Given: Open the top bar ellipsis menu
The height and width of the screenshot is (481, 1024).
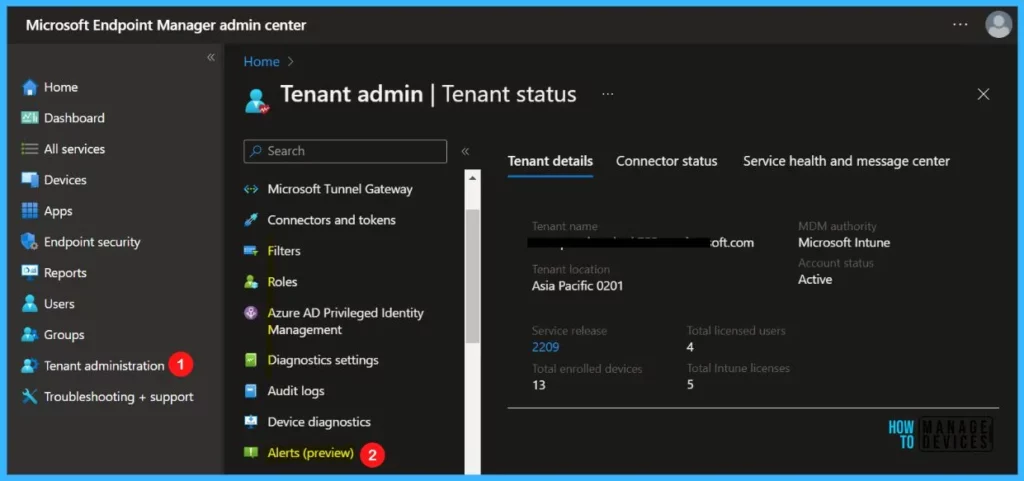Looking at the screenshot, I should click(960, 25).
